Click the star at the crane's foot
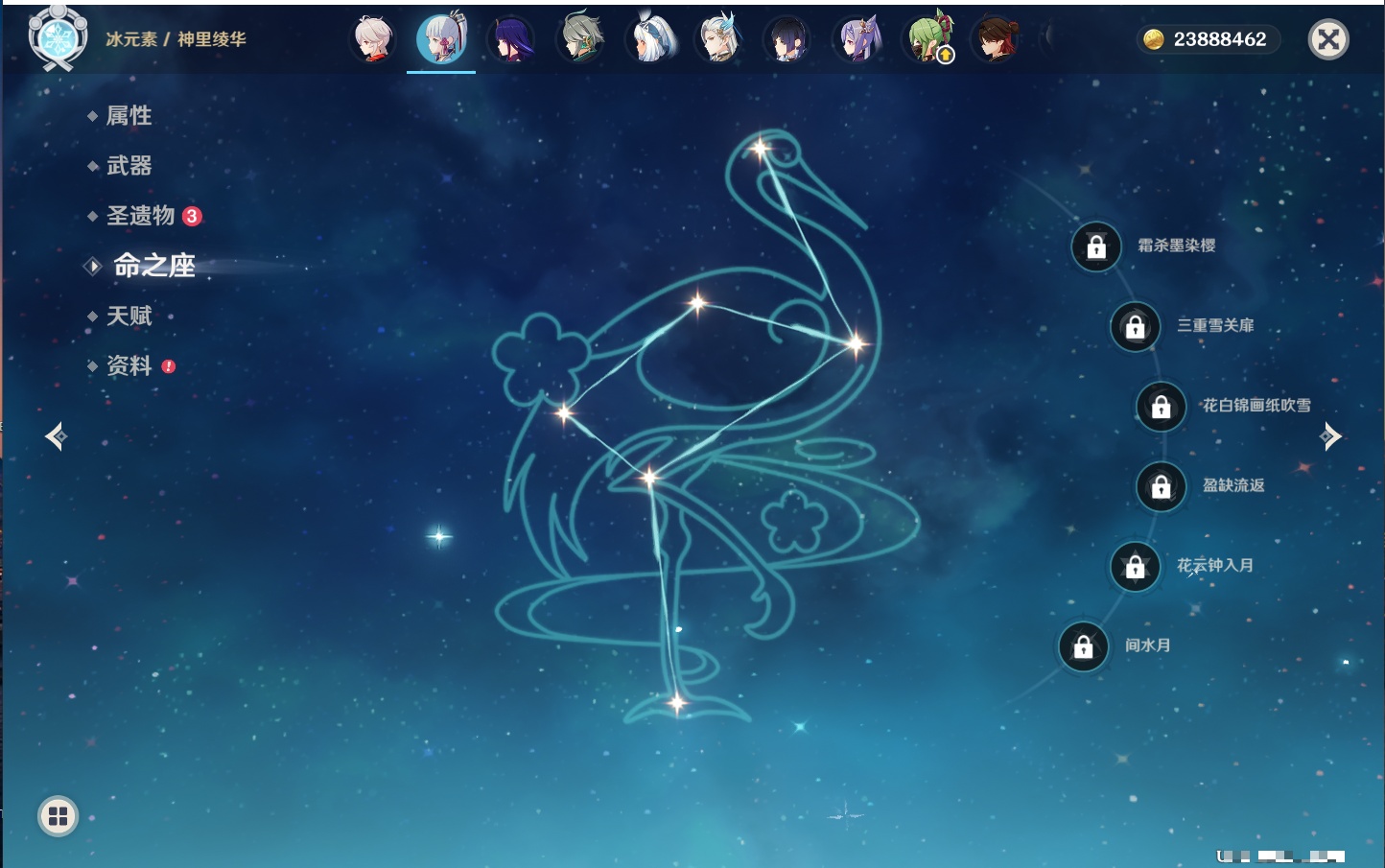 677,703
